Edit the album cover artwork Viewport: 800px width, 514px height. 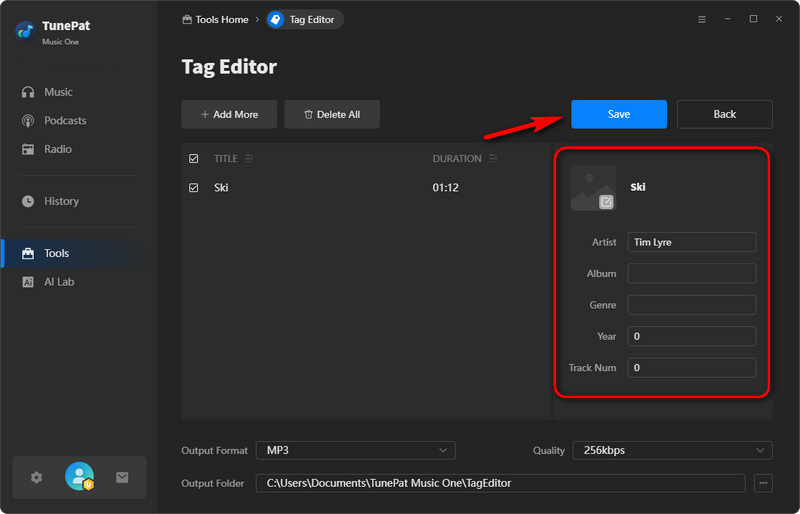click(x=593, y=188)
